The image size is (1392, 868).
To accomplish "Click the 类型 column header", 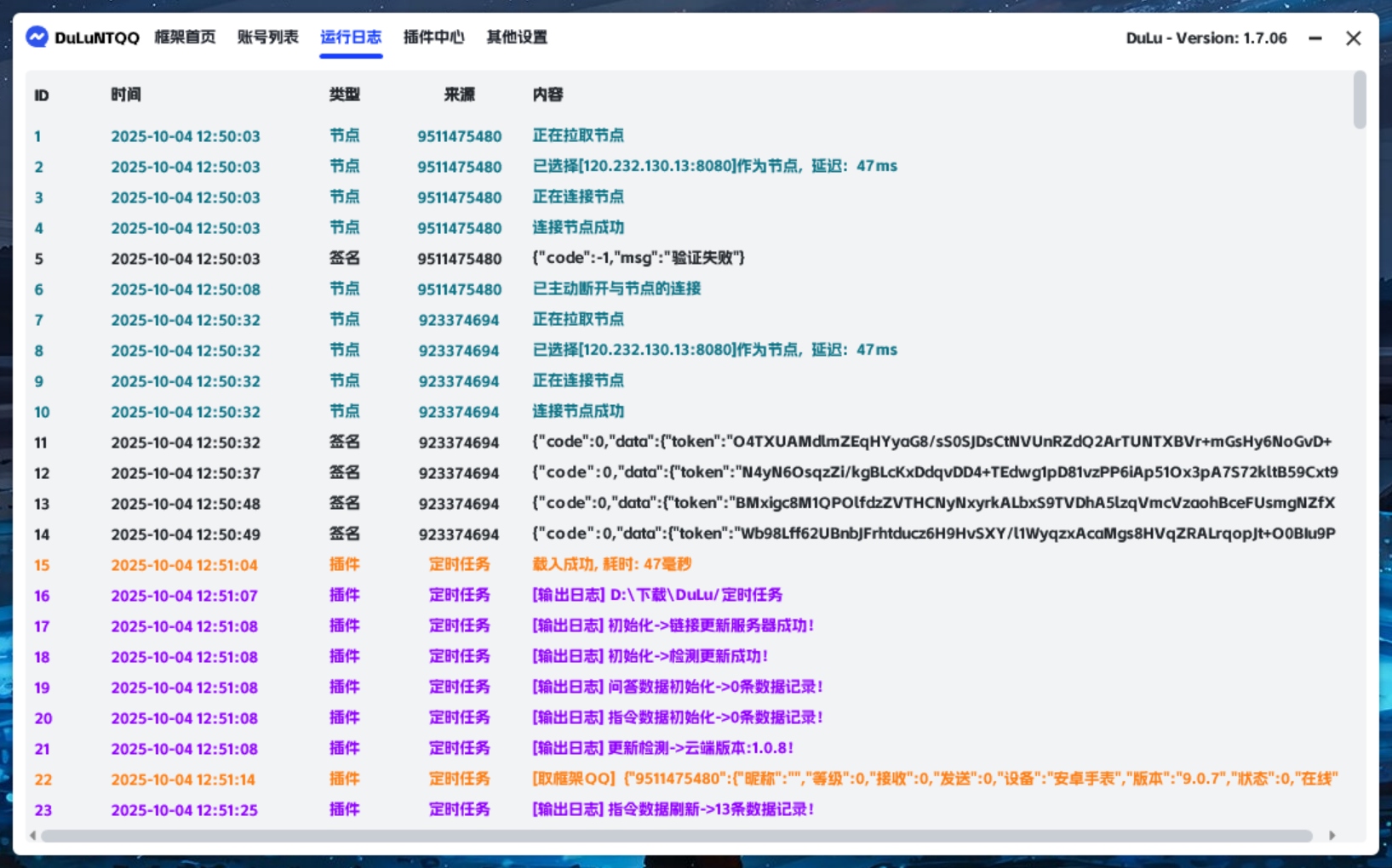I will 345,94.
